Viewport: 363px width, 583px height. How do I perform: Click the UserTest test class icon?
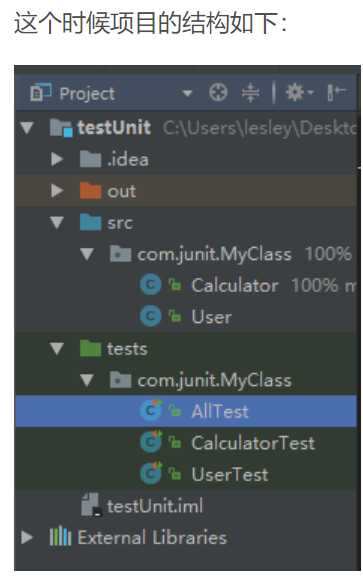(x=151, y=474)
